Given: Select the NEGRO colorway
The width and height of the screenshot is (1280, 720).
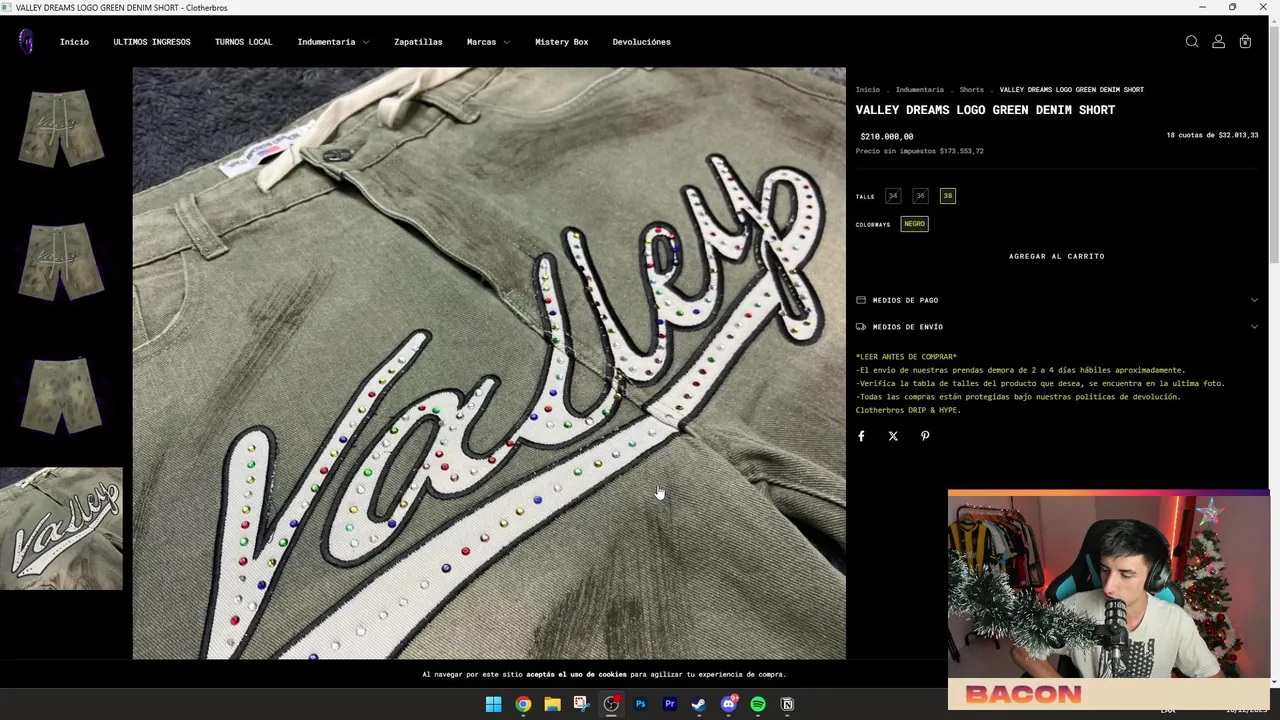Looking at the screenshot, I should point(914,224).
